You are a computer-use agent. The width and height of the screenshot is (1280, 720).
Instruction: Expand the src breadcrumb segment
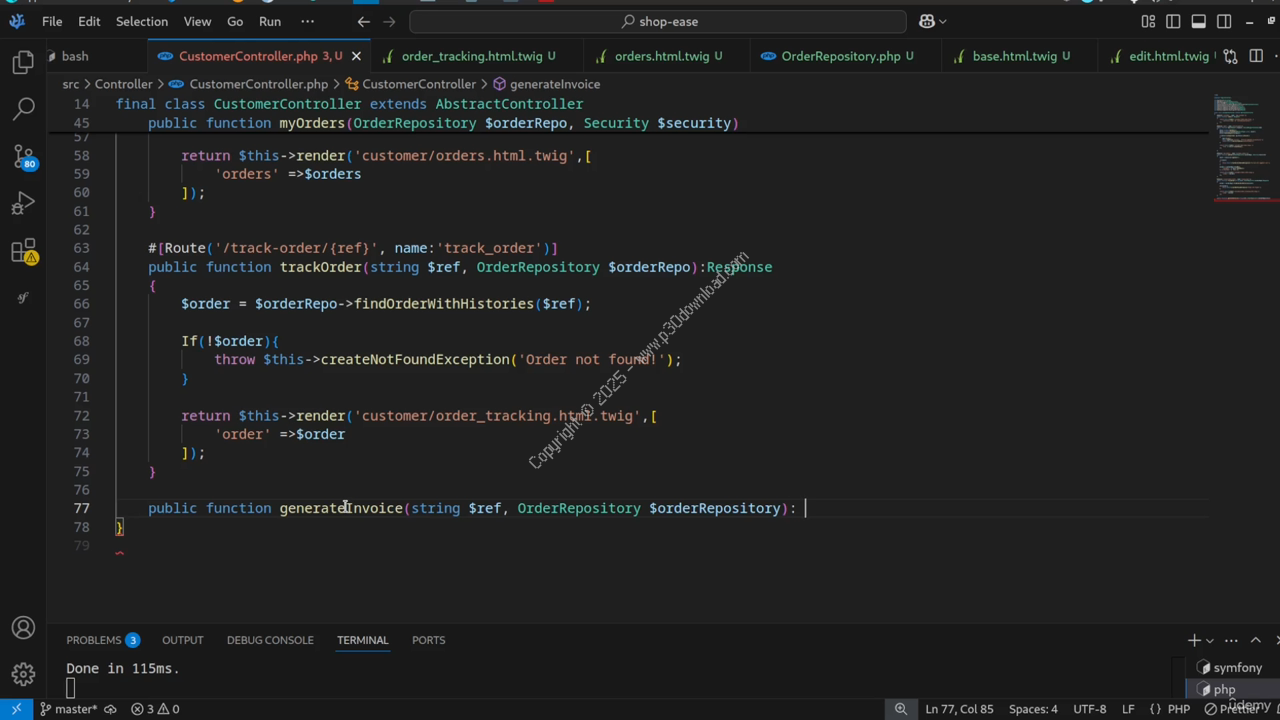click(71, 84)
